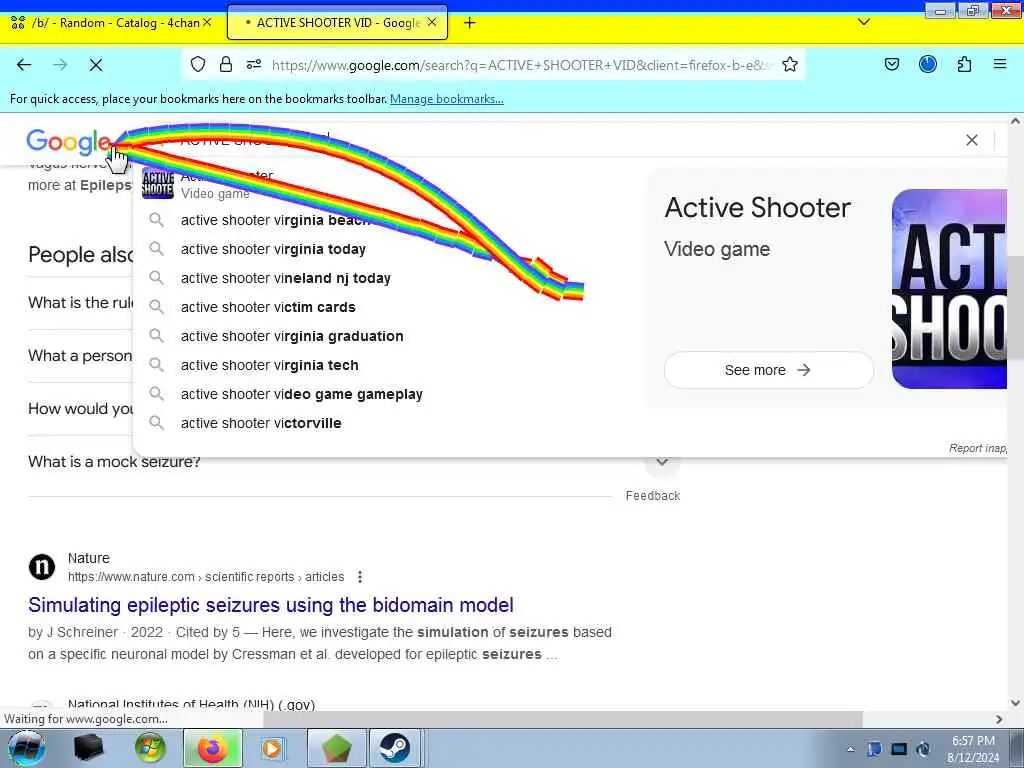Image resolution: width=1024 pixels, height=768 pixels.
Task: Go back with the browser back arrow
Action: [24, 65]
